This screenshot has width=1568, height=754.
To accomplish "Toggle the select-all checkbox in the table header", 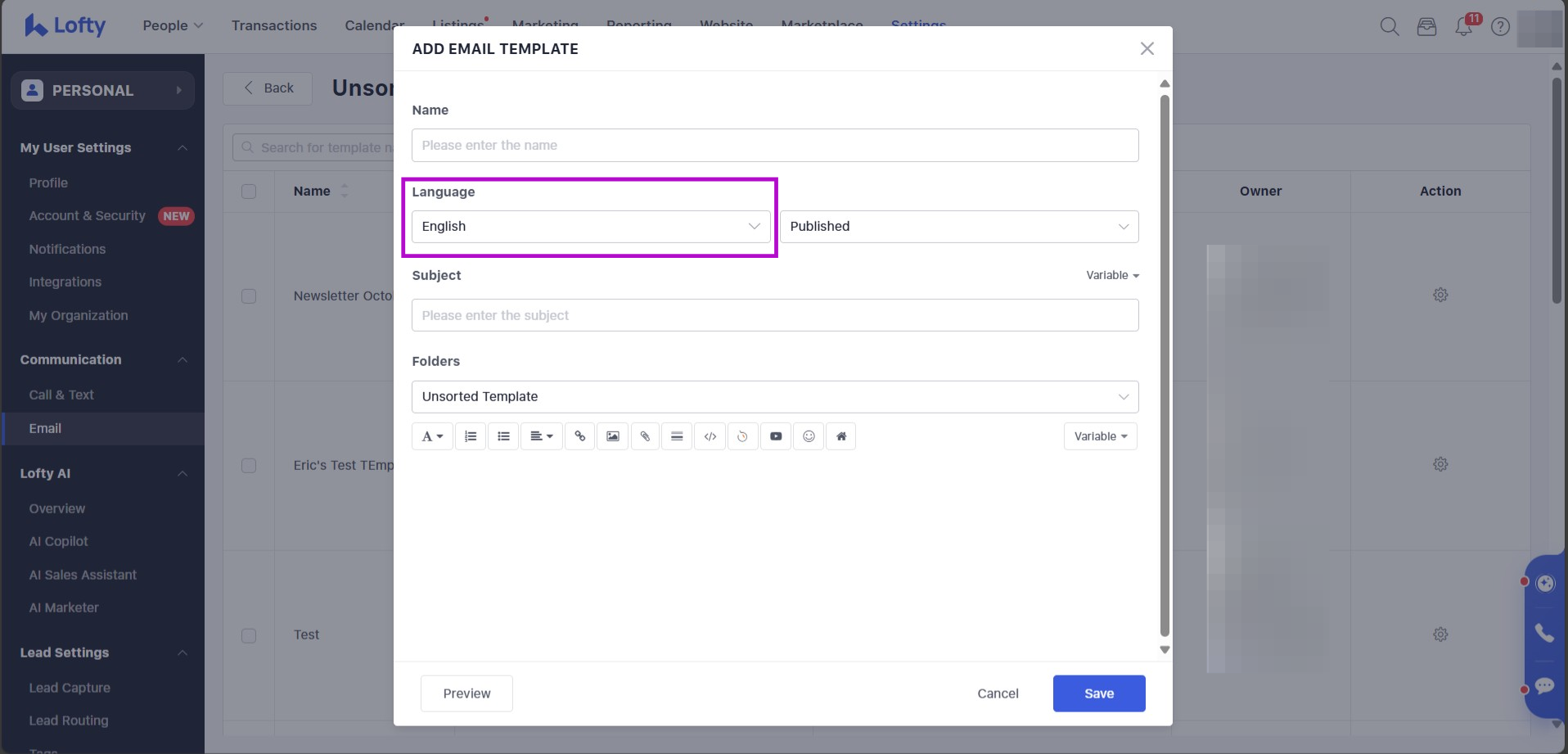I will click(x=249, y=192).
